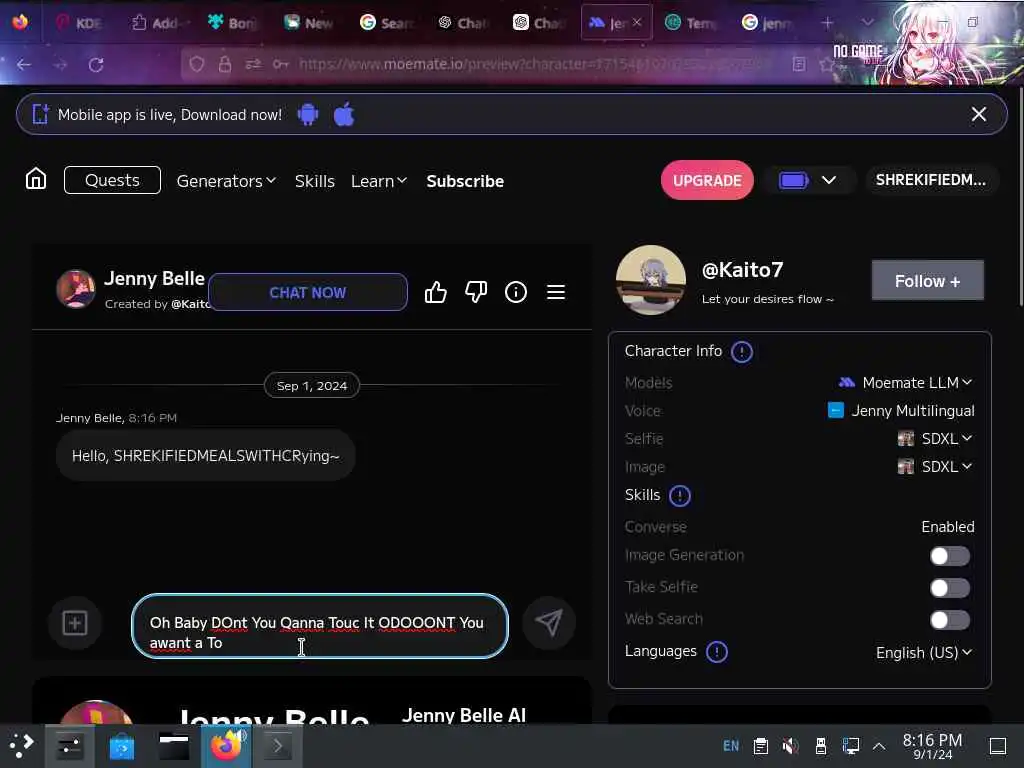Switch to the New browser tab
1024x768 pixels.
pyautogui.click(x=308, y=23)
